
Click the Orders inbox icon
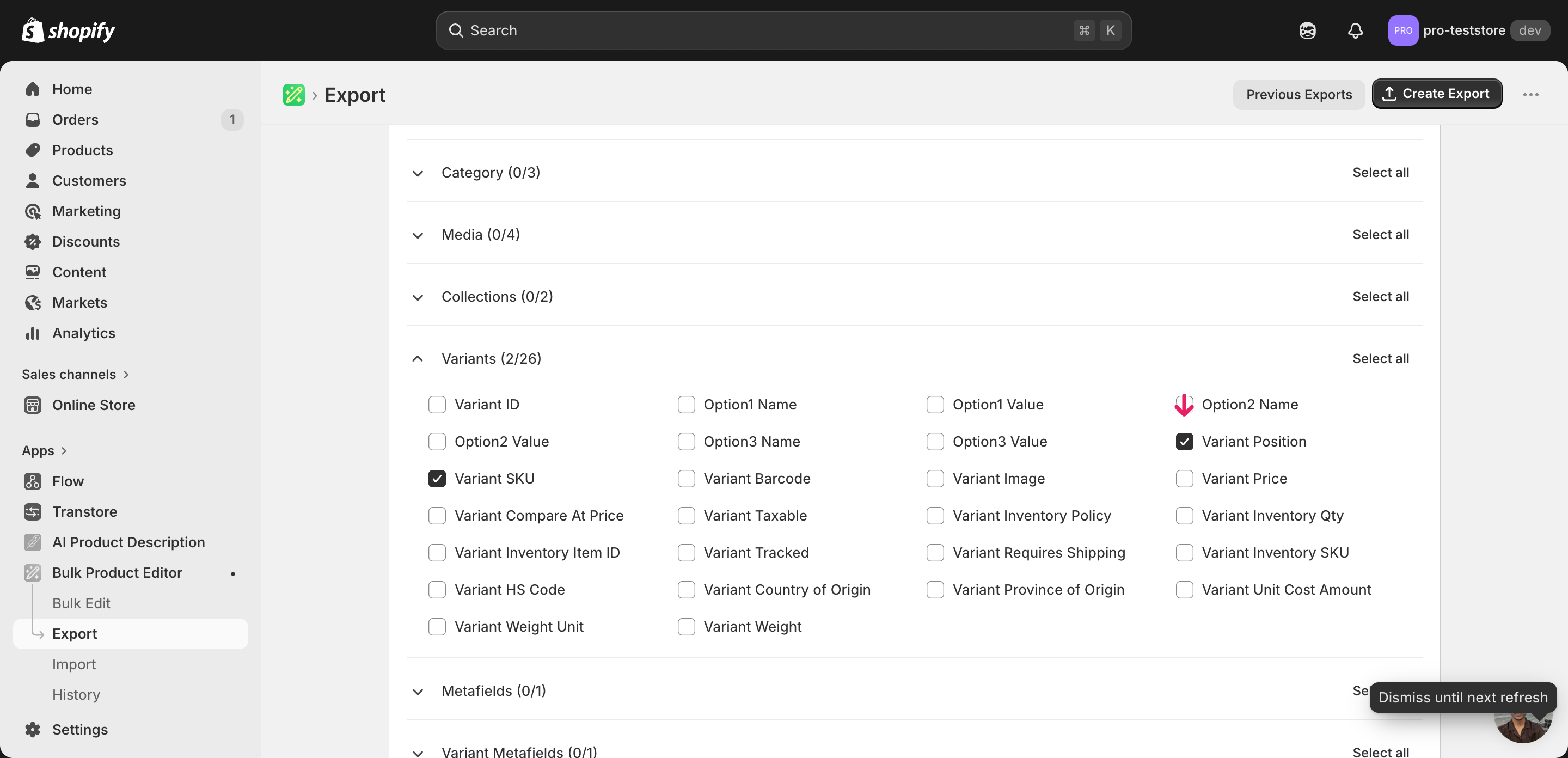pos(33,119)
